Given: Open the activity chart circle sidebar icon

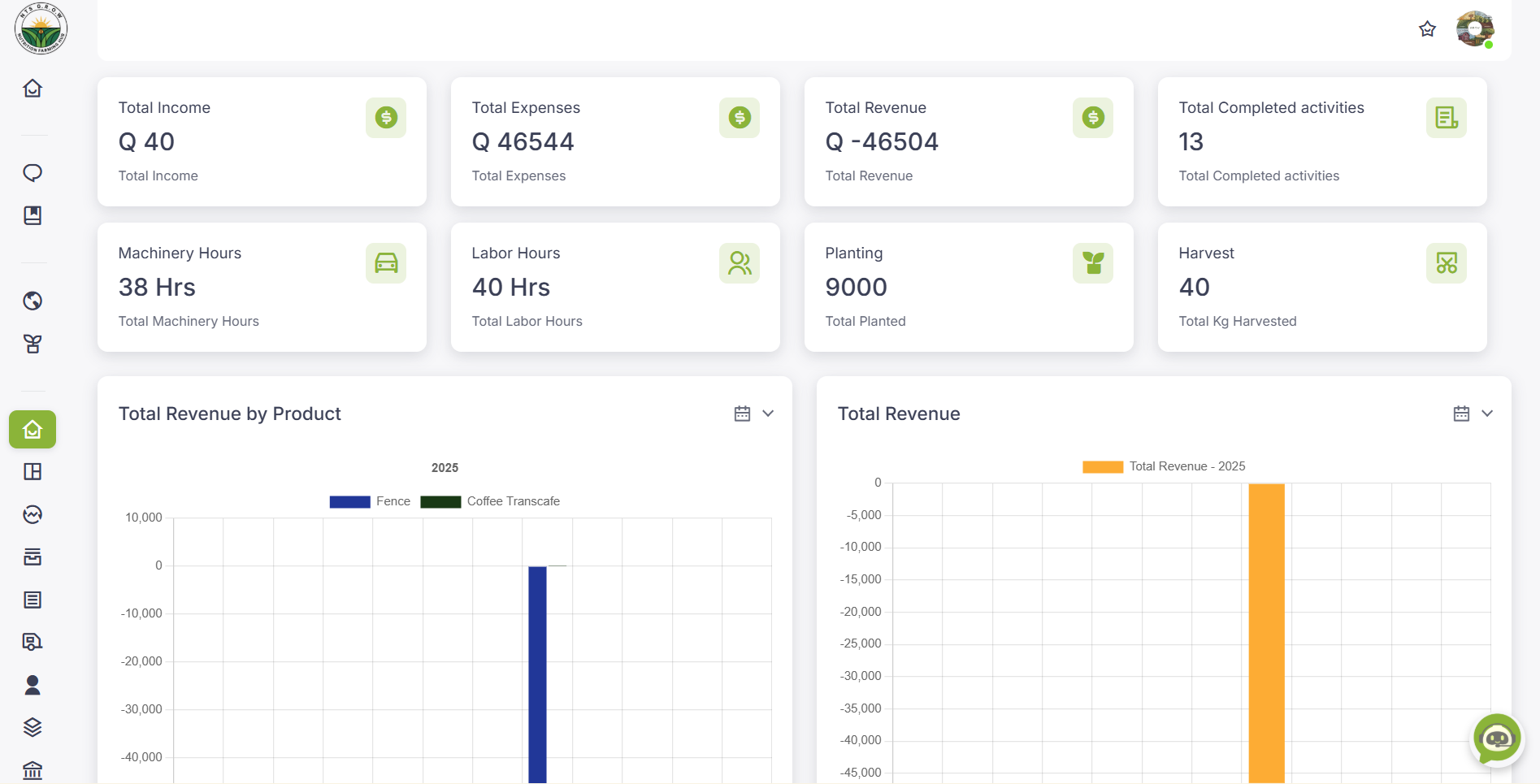Looking at the screenshot, I should coord(33,514).
